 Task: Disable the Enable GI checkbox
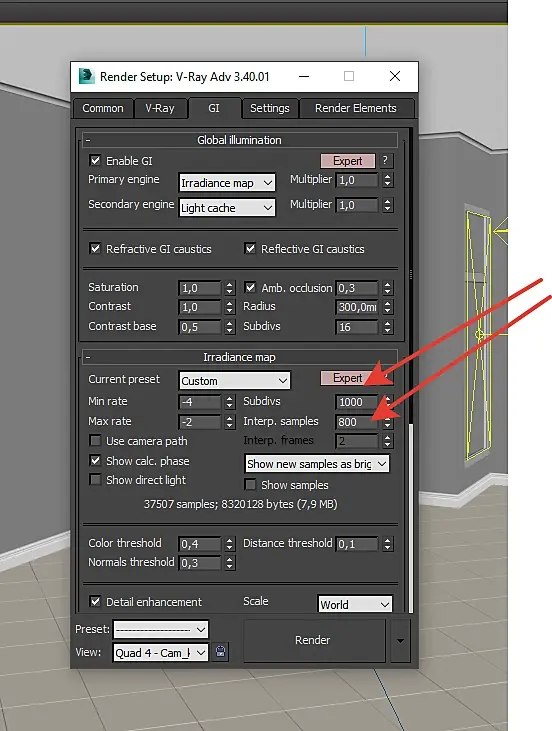click(95, 160)
